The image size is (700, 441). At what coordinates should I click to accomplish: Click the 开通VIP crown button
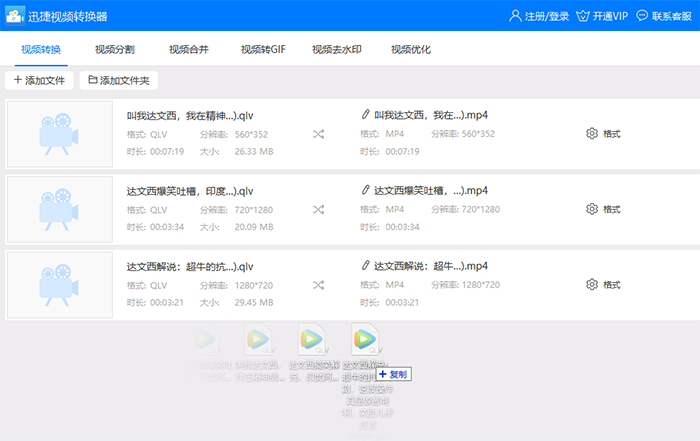pyautogui.click(x=602, y=16)
